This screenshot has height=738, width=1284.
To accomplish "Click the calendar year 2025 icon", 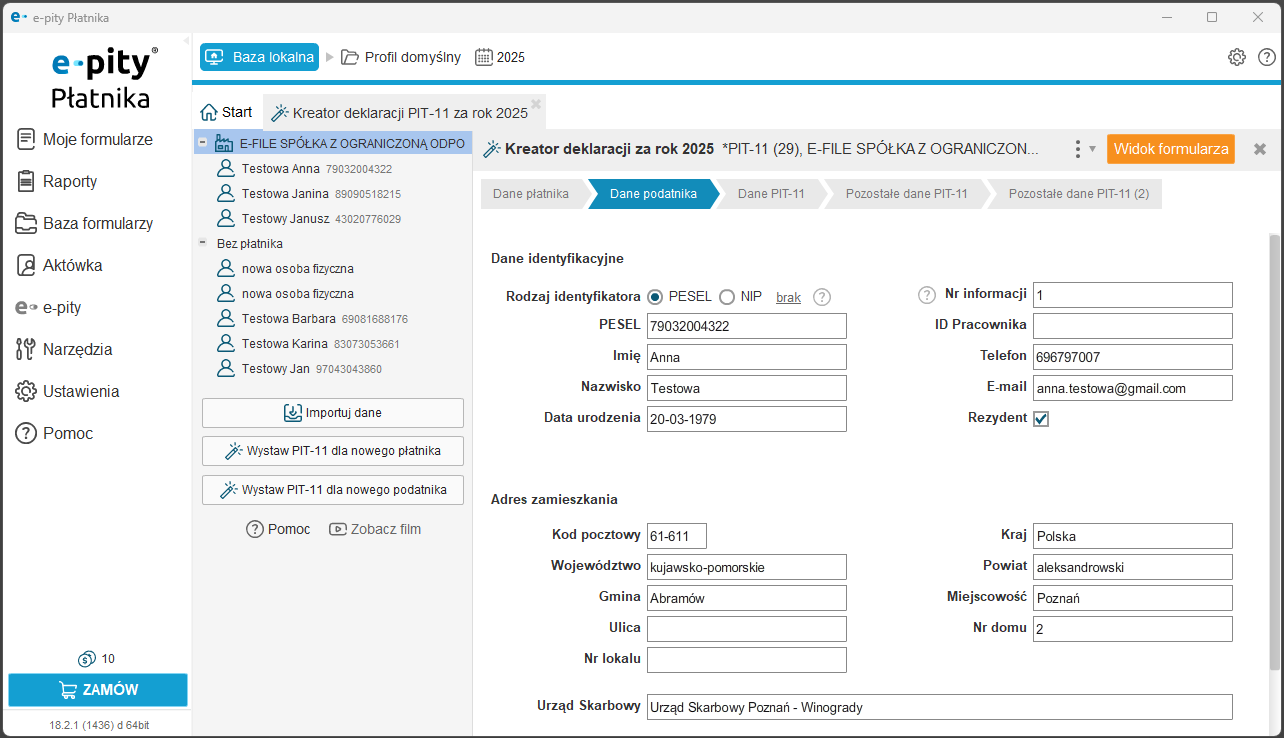I will [485, 57].
